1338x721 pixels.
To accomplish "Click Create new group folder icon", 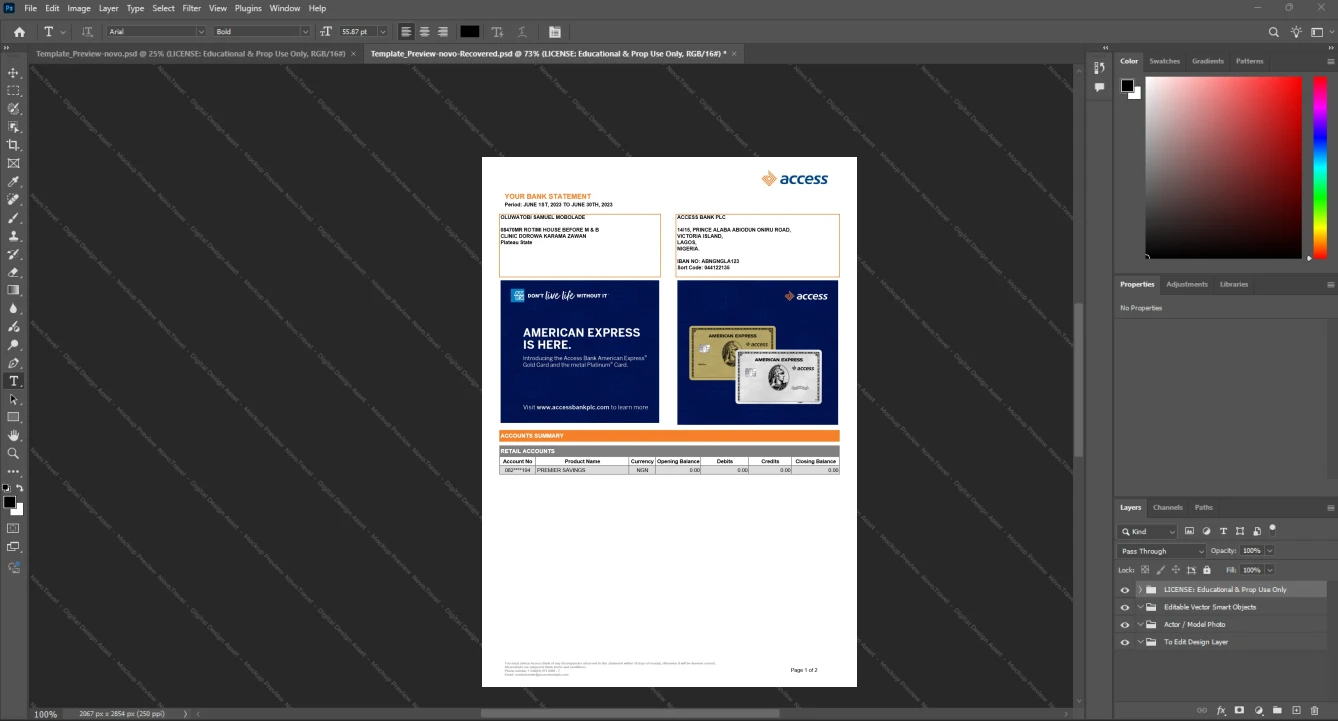I will (1277, 710).
